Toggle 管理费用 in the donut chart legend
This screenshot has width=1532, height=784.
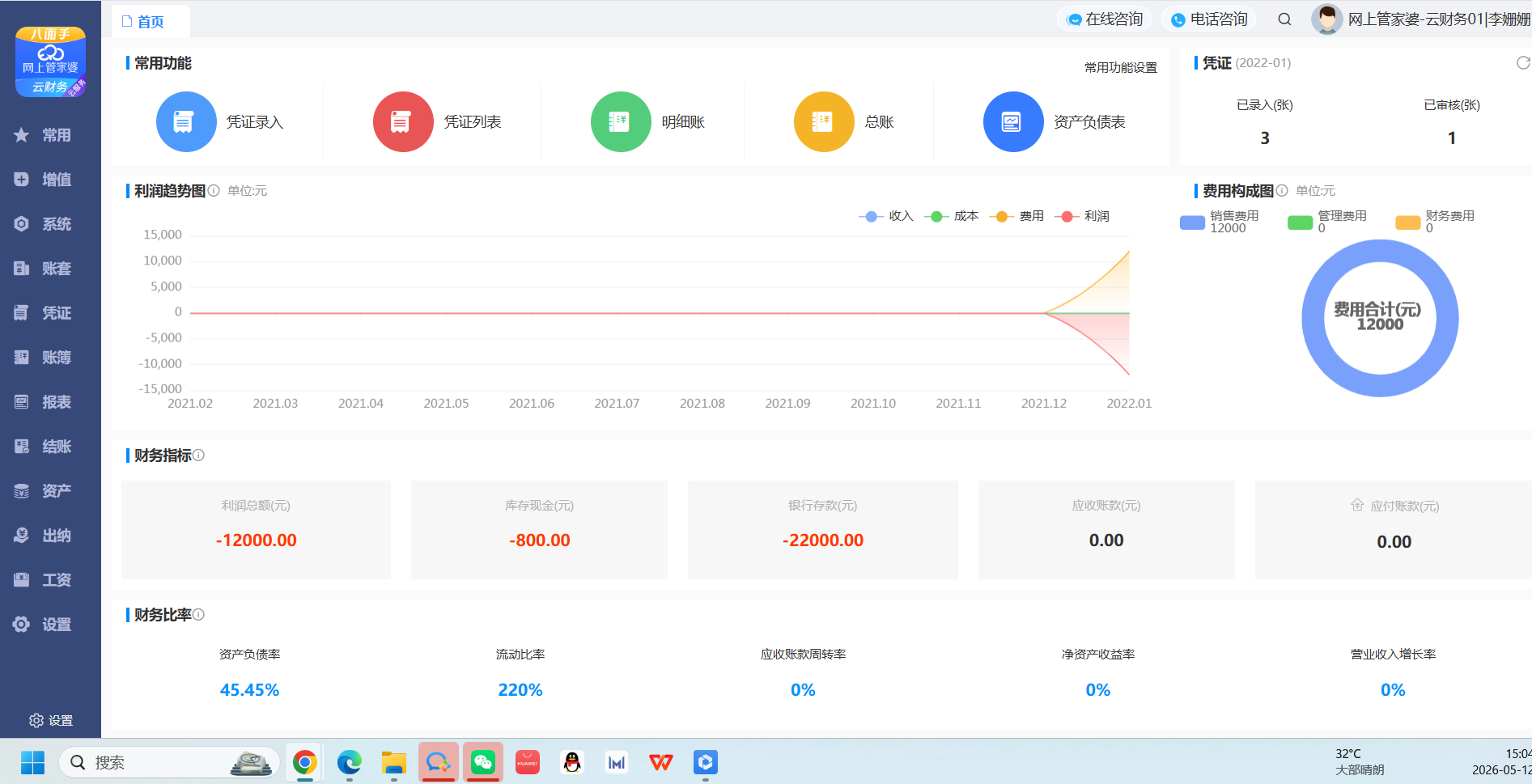(1327, 222)
